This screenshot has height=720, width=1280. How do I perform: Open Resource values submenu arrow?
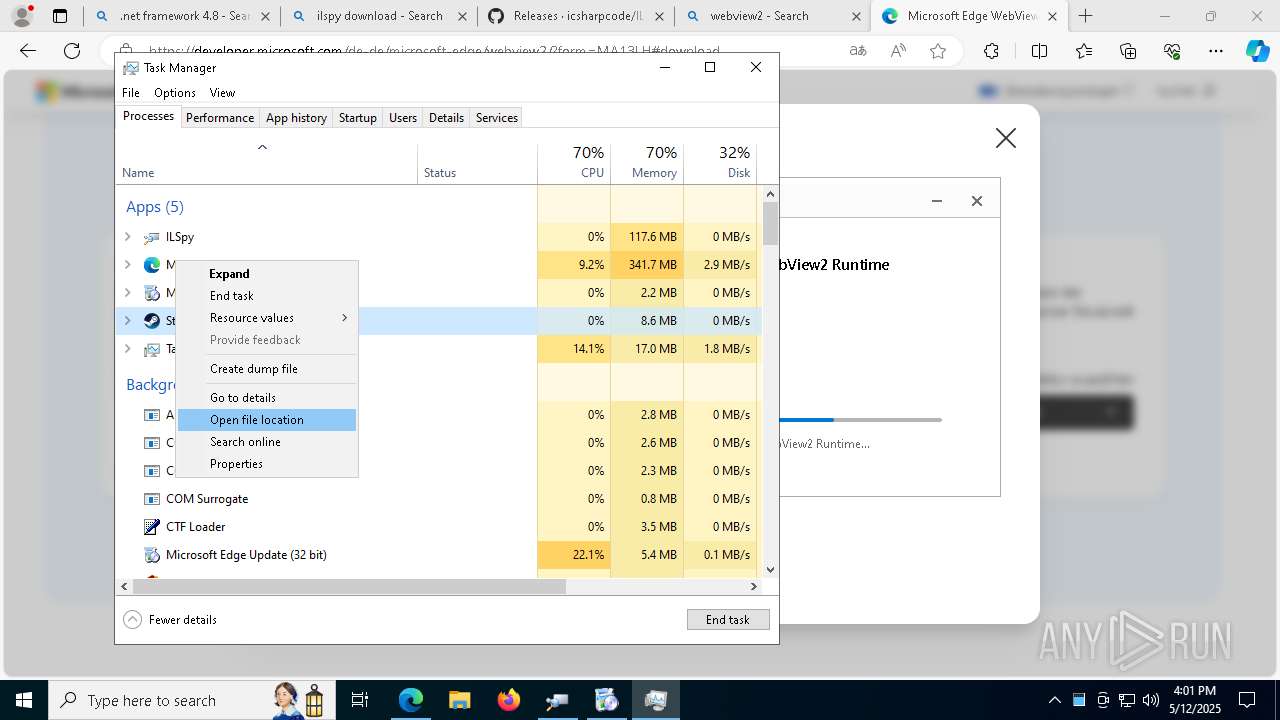click(345, 318)
